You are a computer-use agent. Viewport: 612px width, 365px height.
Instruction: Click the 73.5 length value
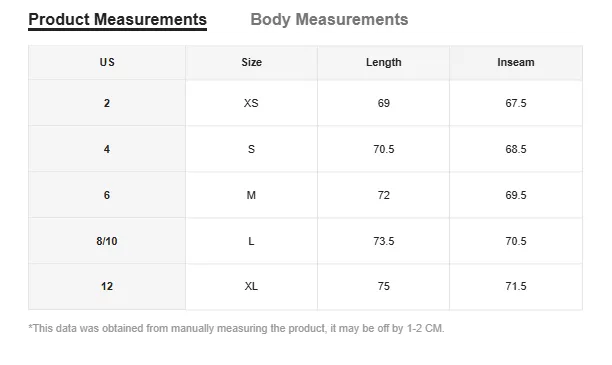(x=383, y=241)
